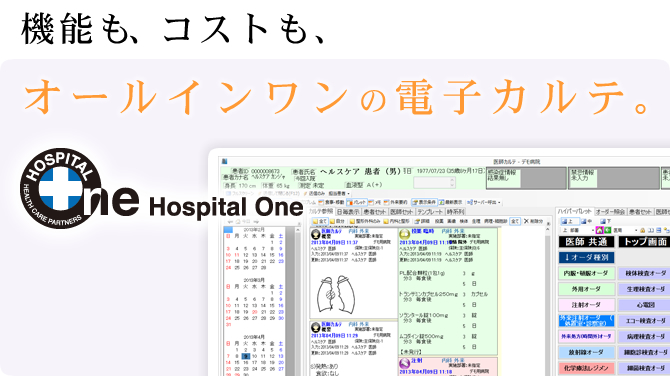Open the サーバー呼出 dropdown menu
The width and height of the screenshot is (670, 376).
(x=484, y=202)
